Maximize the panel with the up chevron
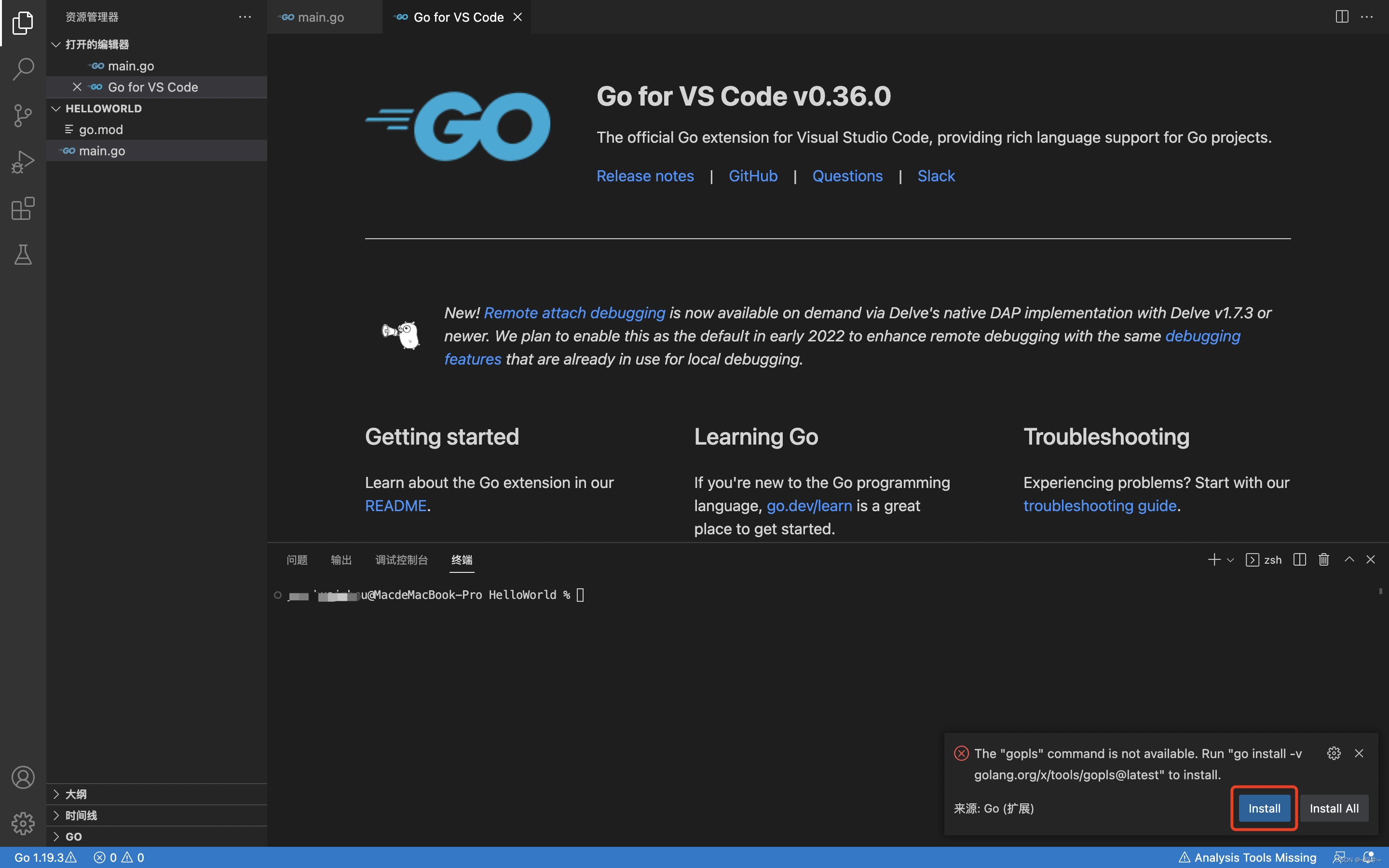Viewport: 1389px width, 868px height. (x=1349, y=560)
